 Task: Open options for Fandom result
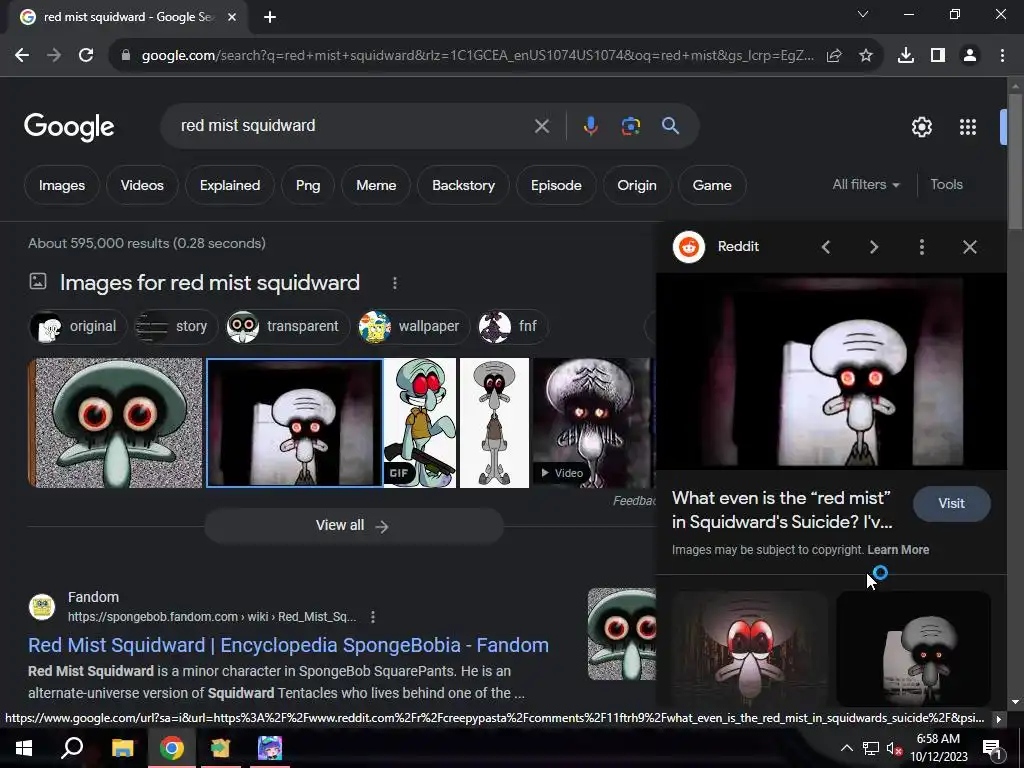click(x=373, y=616)
